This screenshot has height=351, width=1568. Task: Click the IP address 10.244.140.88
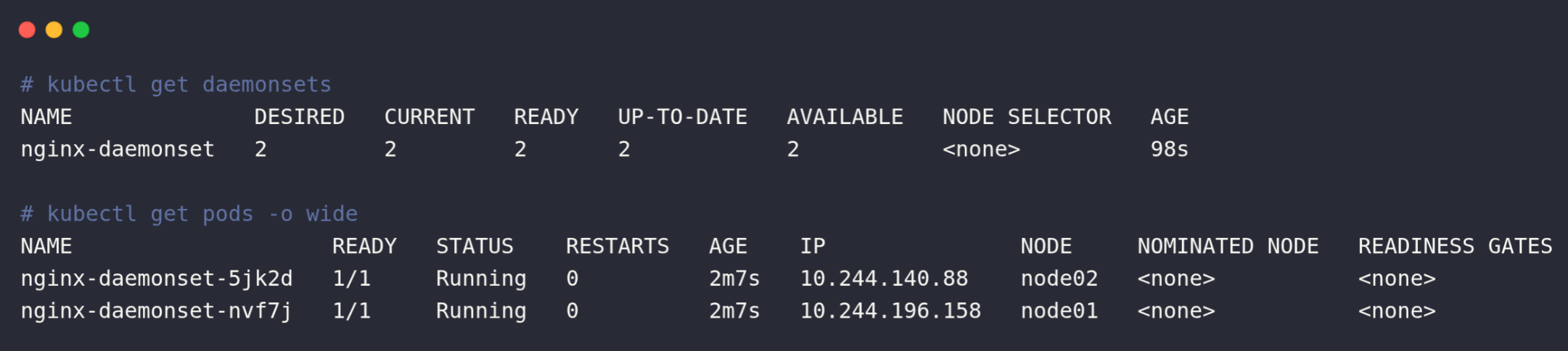(x=884, y=278)
